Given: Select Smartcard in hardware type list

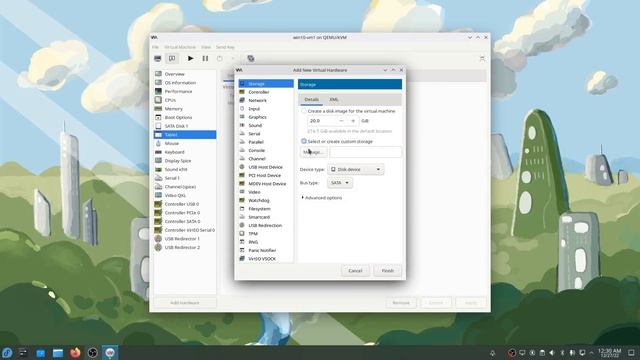Looking at the screenshot, I should [x=266, y=217].
